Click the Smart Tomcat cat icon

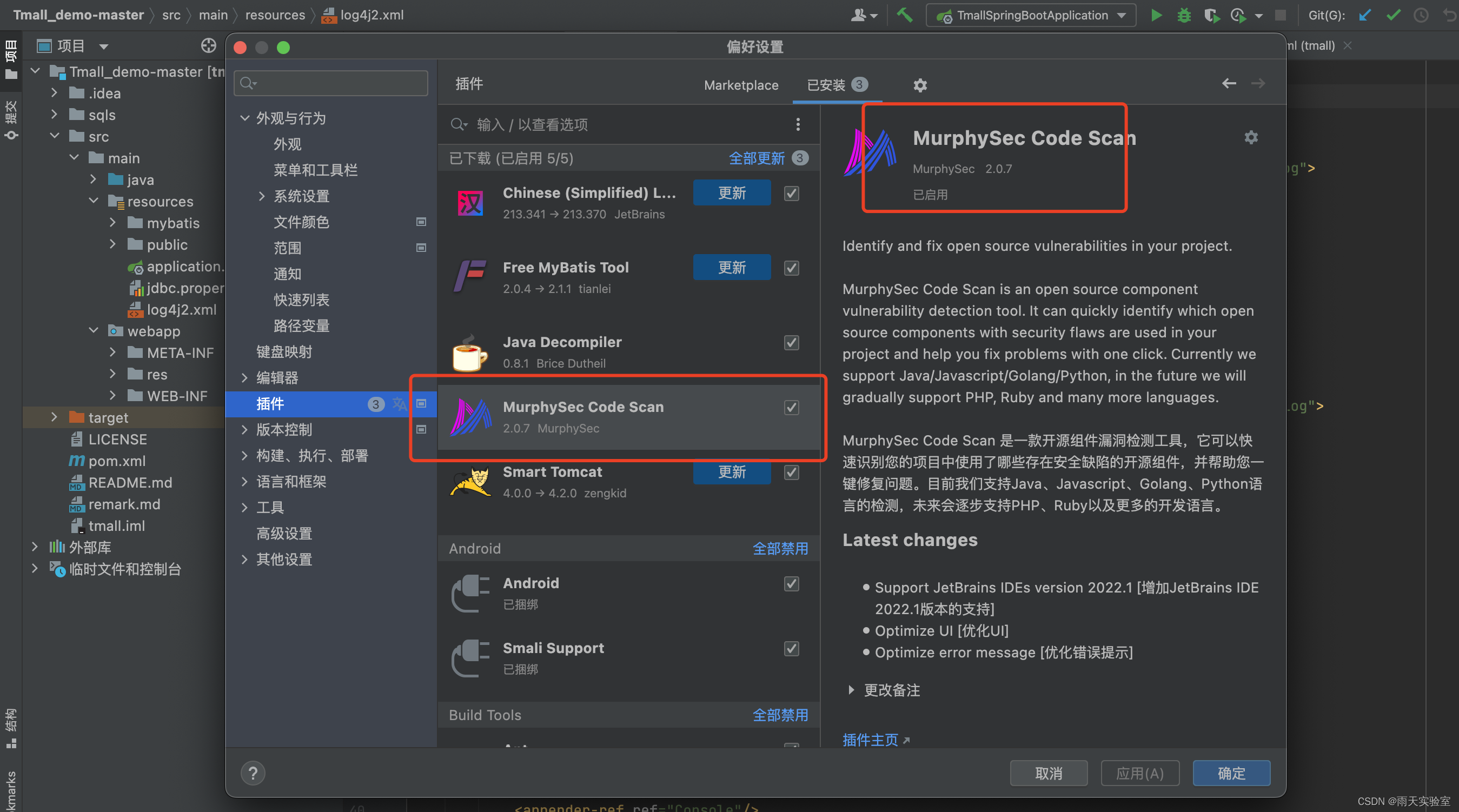click(470, 482)
